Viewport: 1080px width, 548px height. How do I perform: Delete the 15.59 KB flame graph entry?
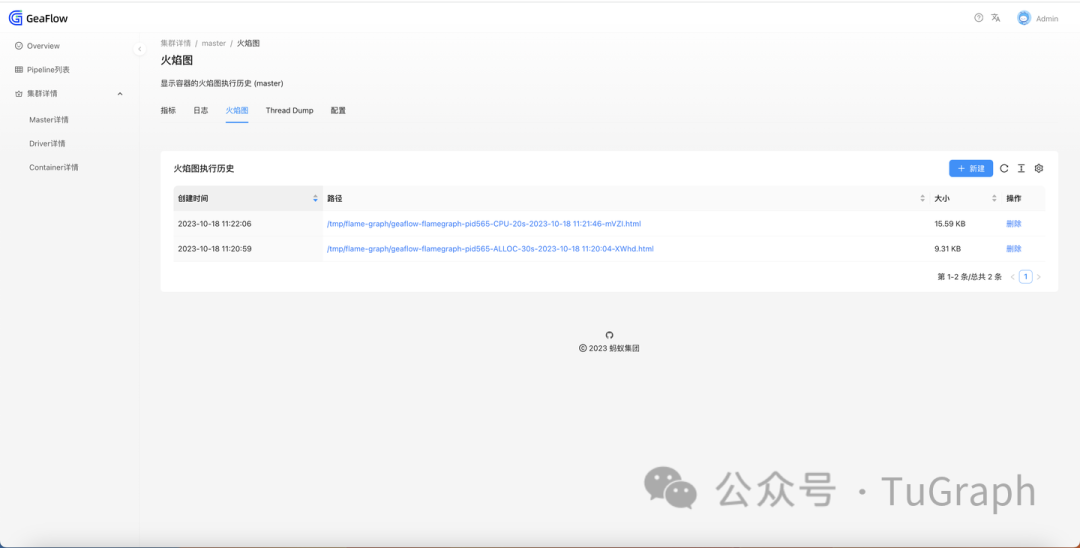click(1013, 224)
